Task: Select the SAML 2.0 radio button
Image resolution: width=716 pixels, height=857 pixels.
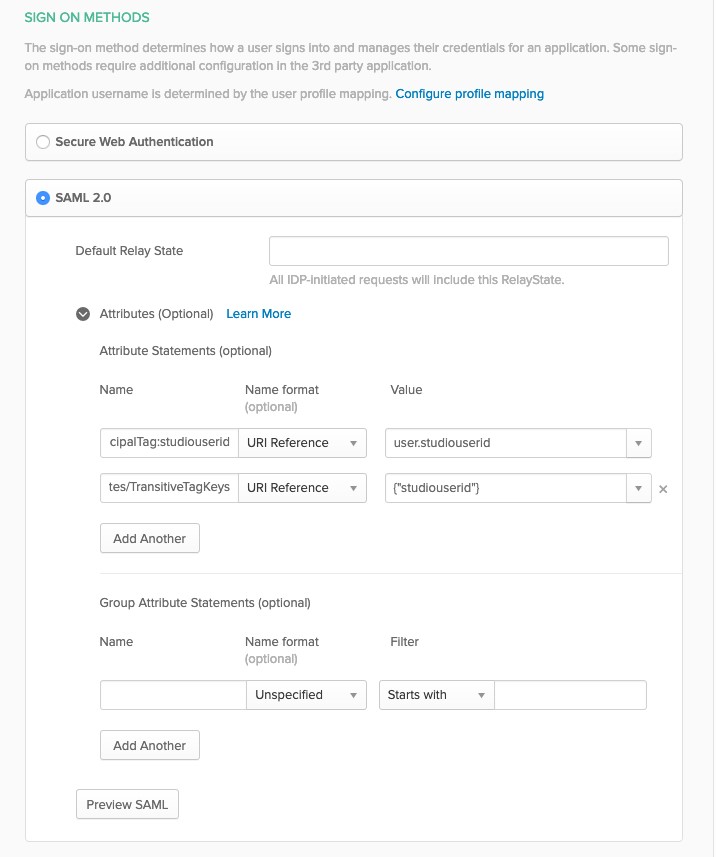Action: 43,198
